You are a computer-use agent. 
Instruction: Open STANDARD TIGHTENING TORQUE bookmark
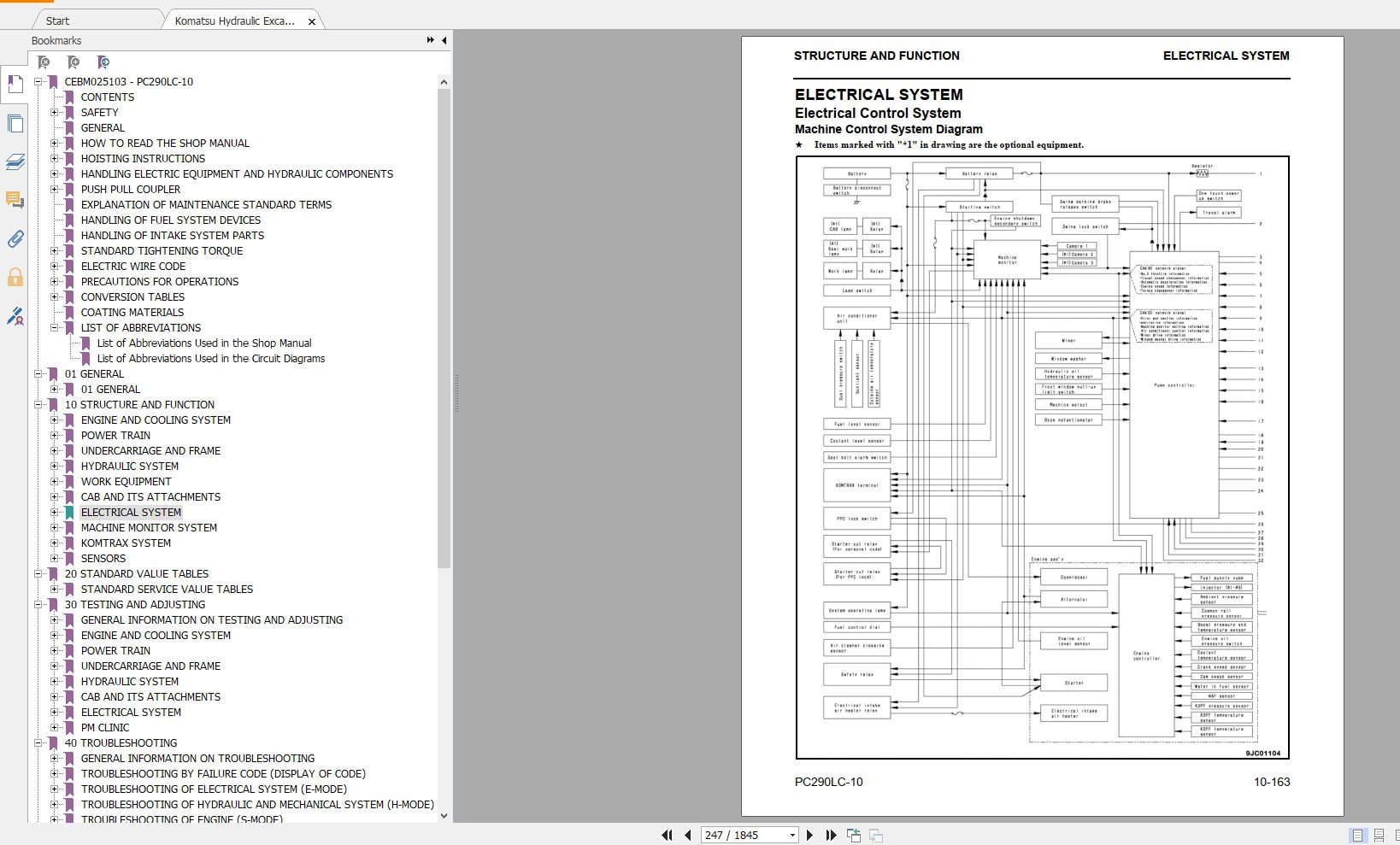162,251
